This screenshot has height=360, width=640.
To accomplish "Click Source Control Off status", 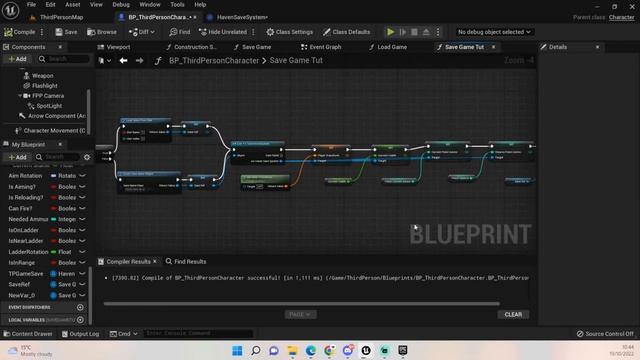I will coord(605,334).
